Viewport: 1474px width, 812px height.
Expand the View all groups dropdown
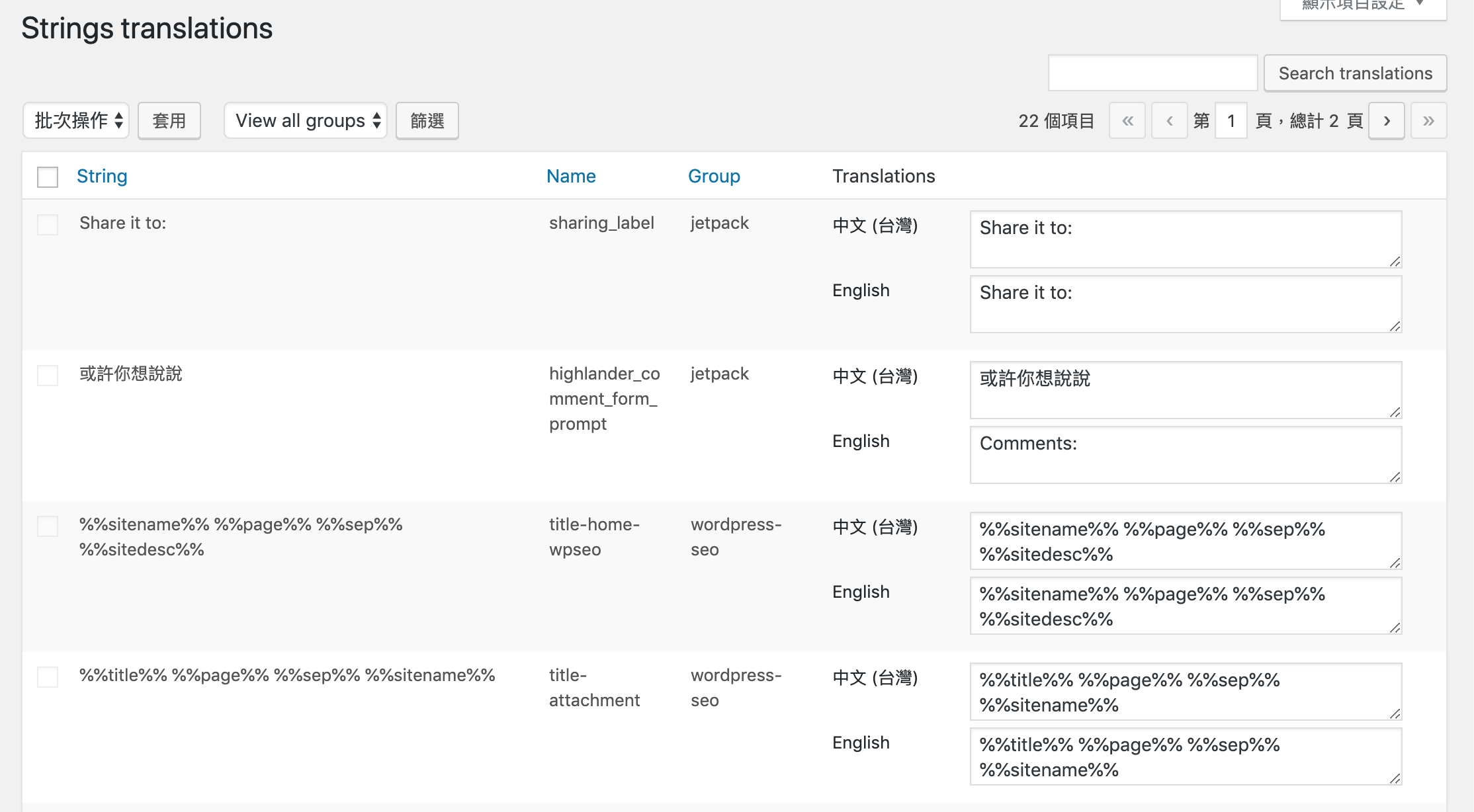(x=306, y=120)
